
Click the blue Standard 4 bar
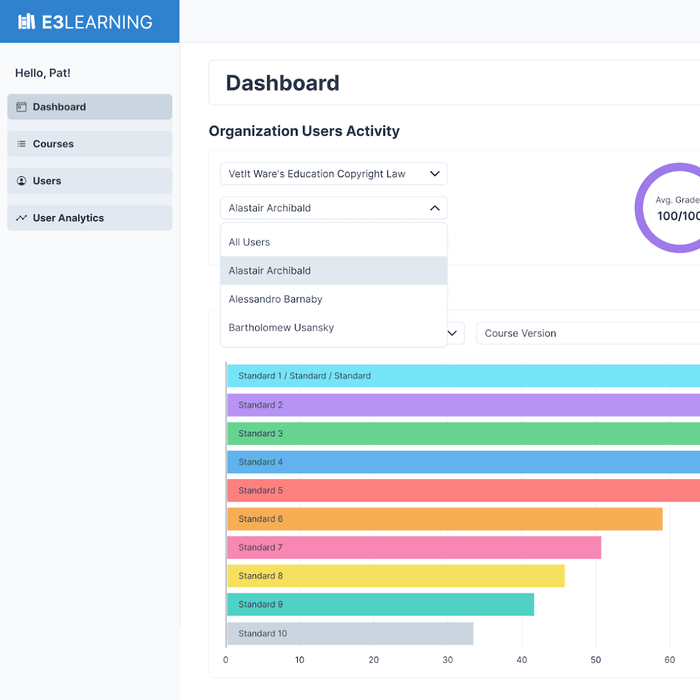(463, 462)
